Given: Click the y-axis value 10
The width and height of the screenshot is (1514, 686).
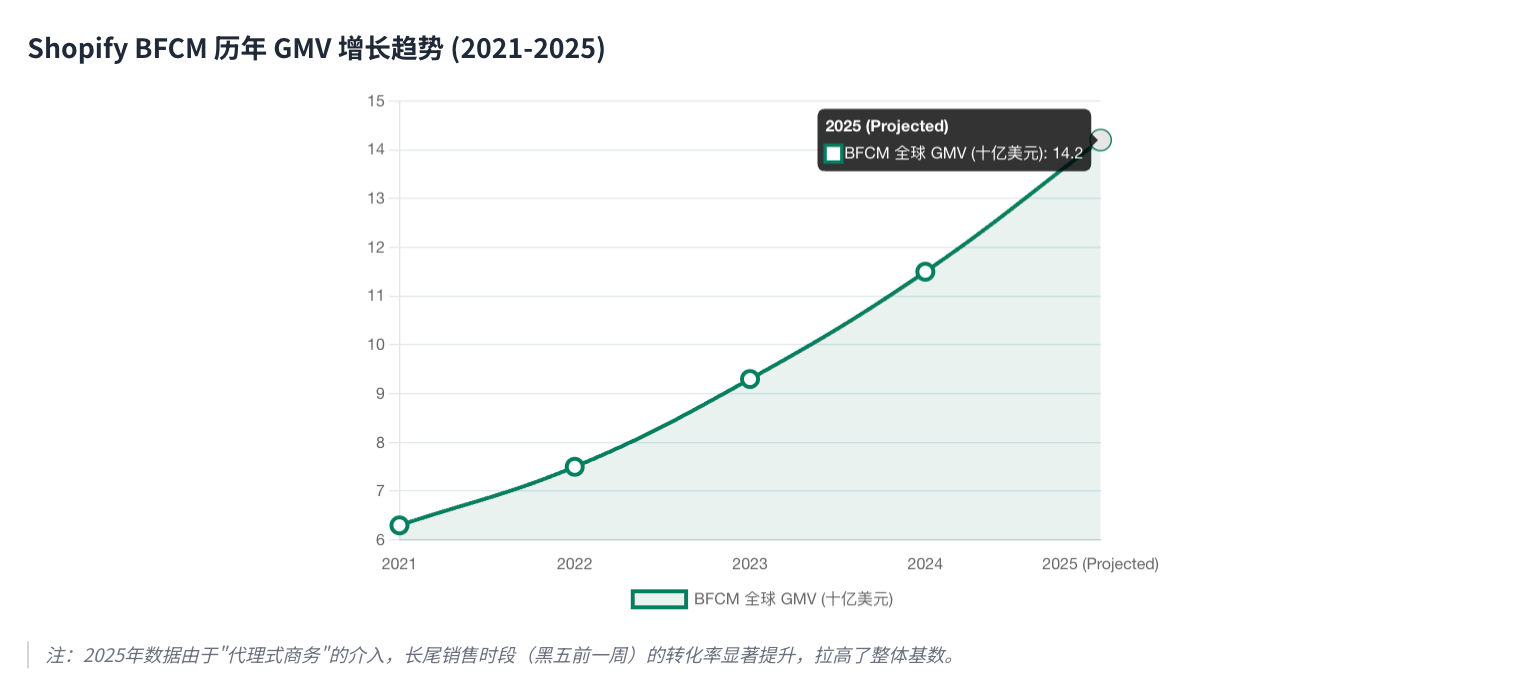Looking at the screenshot, I should tap(376, 345).
